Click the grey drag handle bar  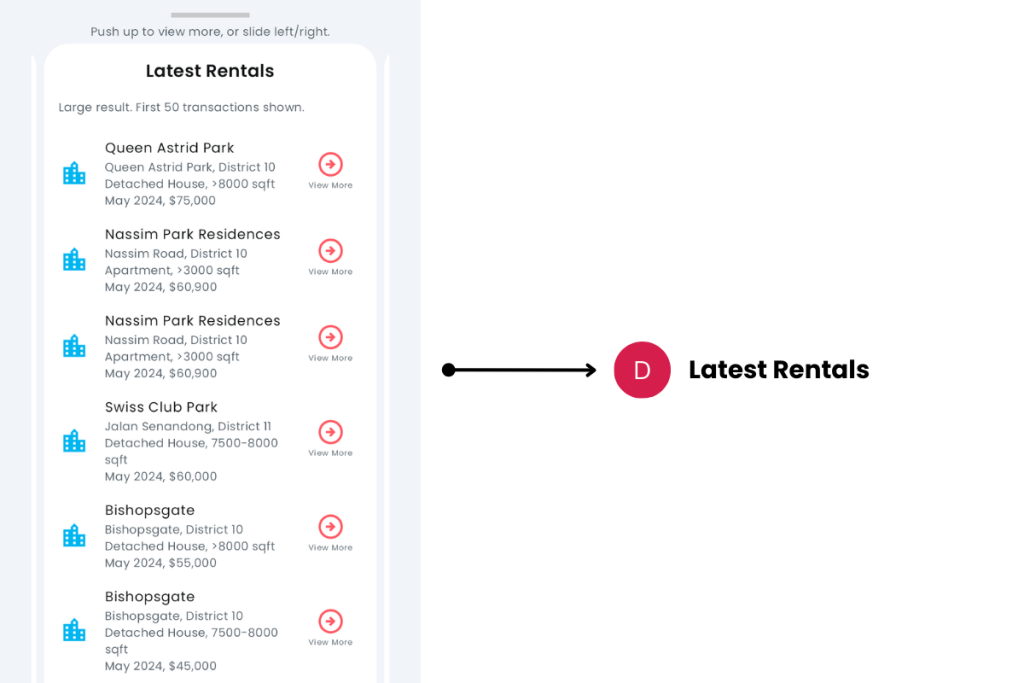pyautogui.click(x=210, y=15)
